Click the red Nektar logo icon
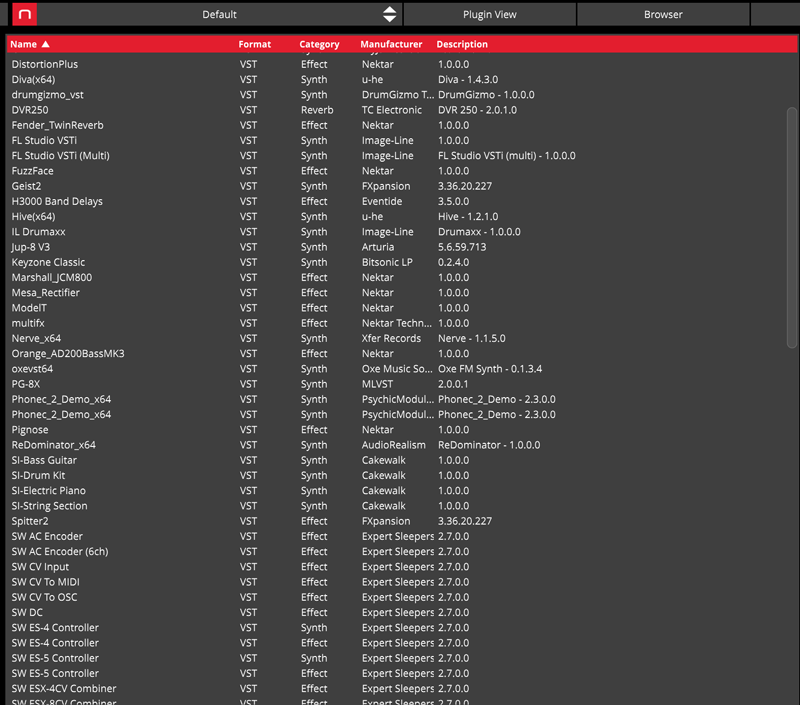This screenshot has width=800, height=705. pyautogui.click(x=24, y=14)
